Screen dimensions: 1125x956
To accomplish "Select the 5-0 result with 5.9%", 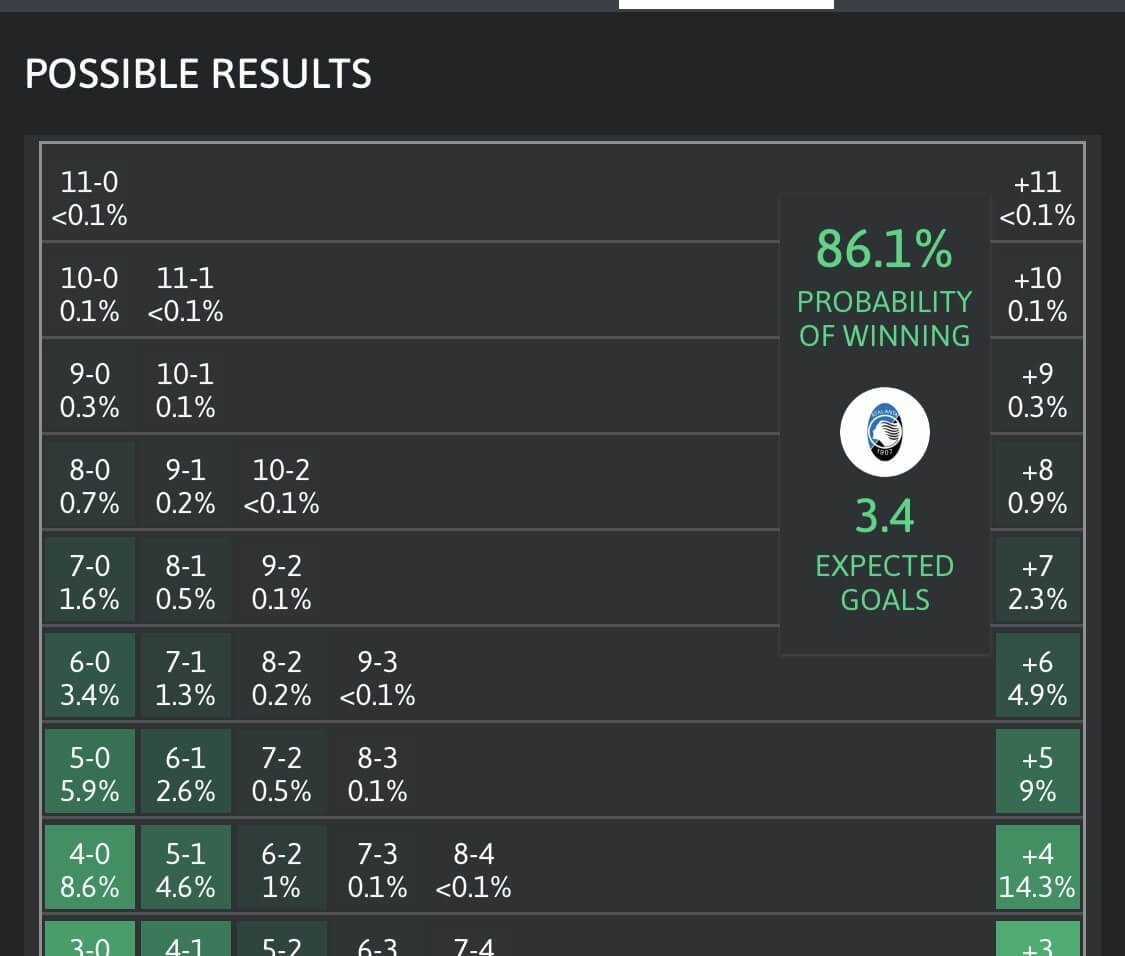I will (x=88, y=773).
